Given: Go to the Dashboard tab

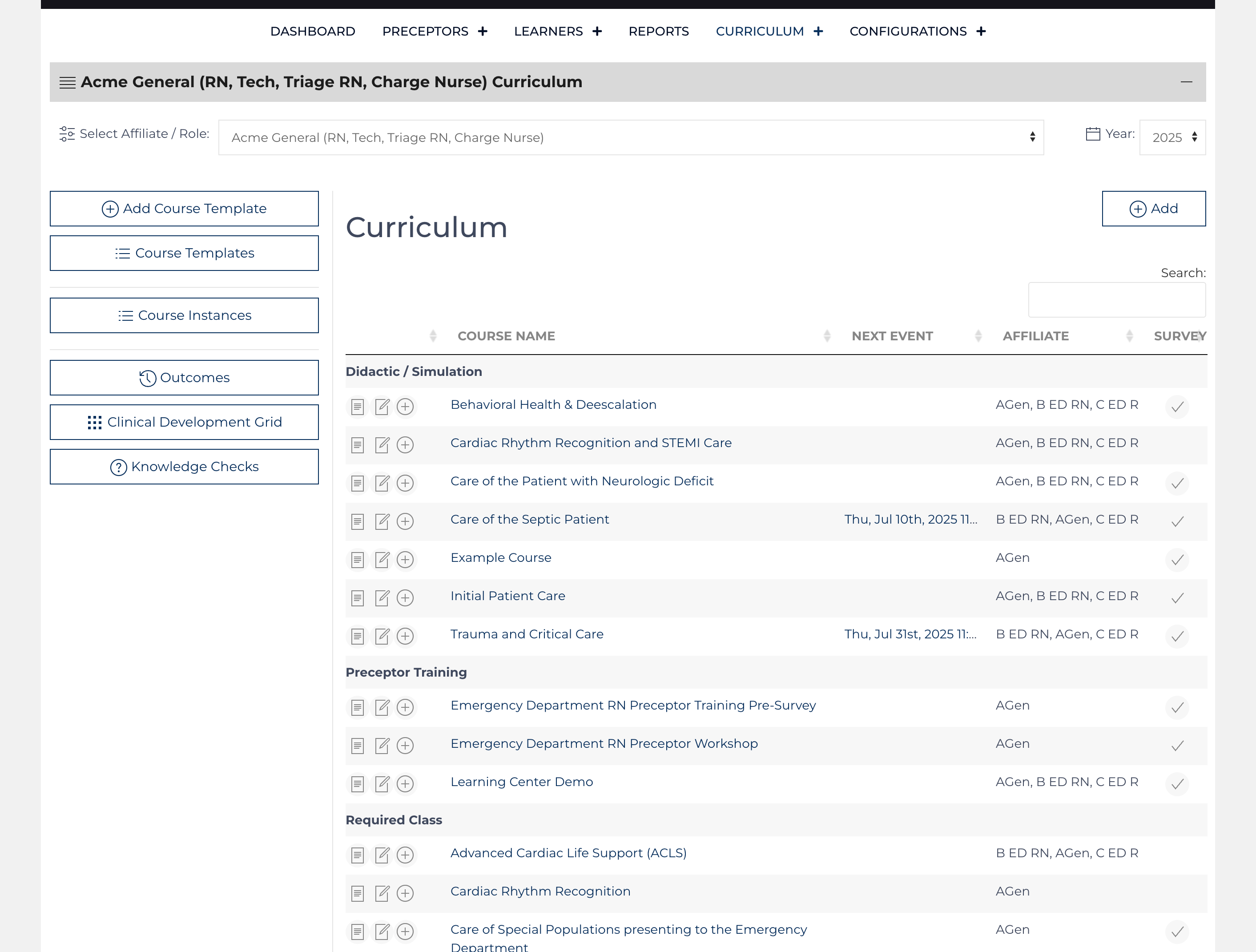Looking at the screenshot, I should 312,31.
